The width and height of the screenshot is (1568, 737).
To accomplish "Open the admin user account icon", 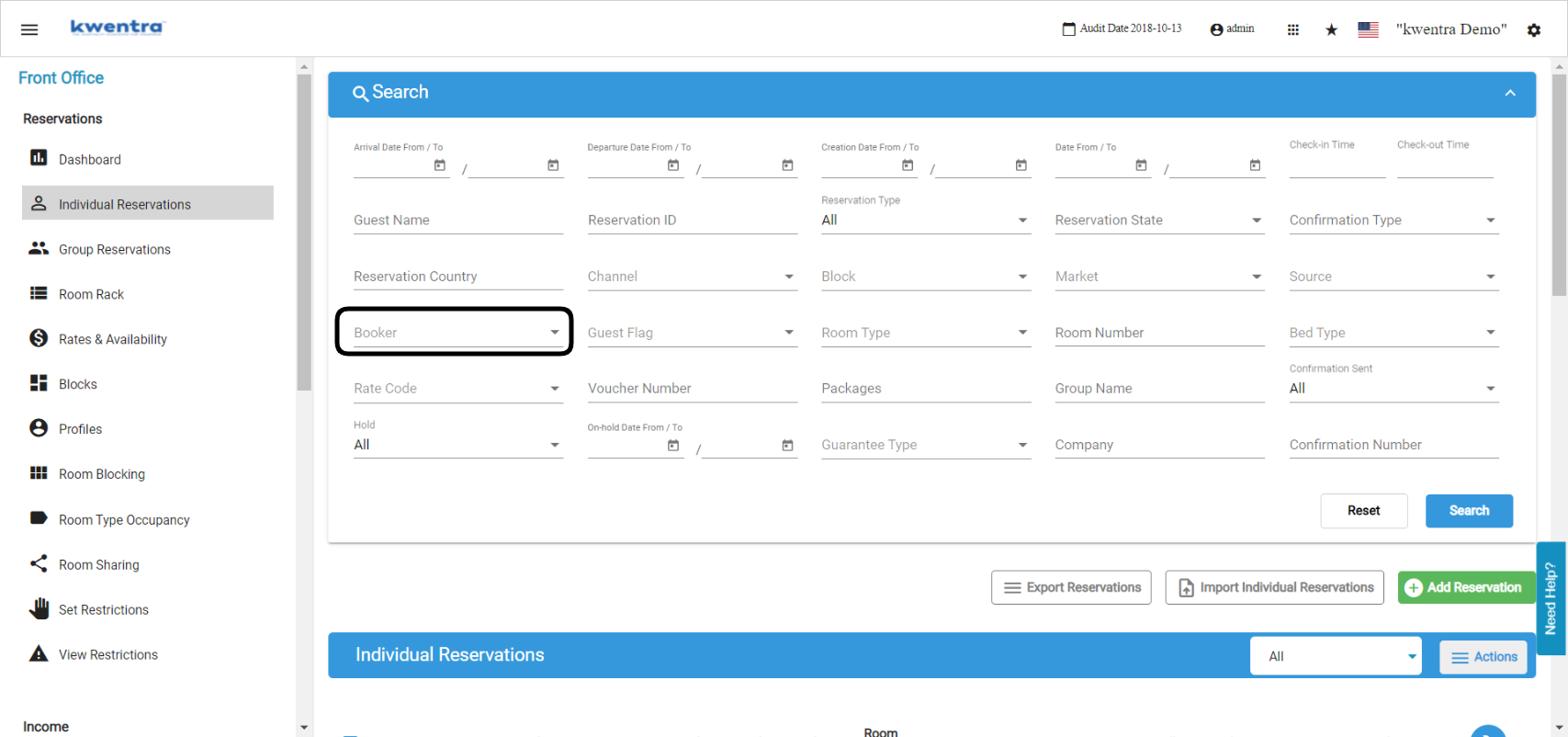I will pos(1216,29).
